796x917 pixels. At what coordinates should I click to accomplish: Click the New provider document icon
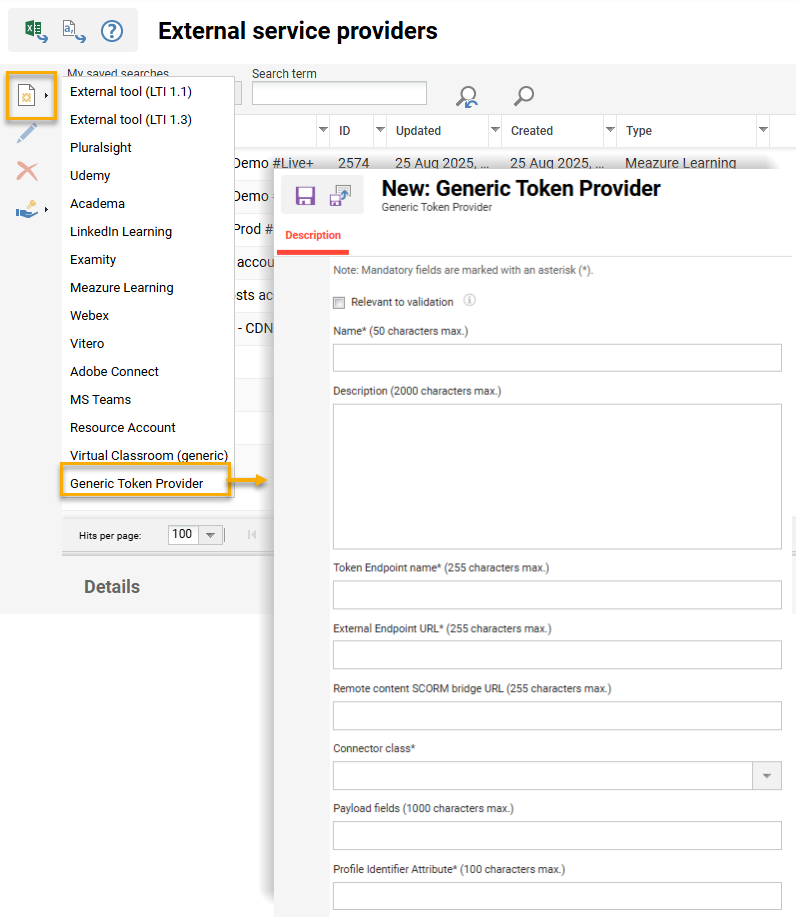click(26, 95)
